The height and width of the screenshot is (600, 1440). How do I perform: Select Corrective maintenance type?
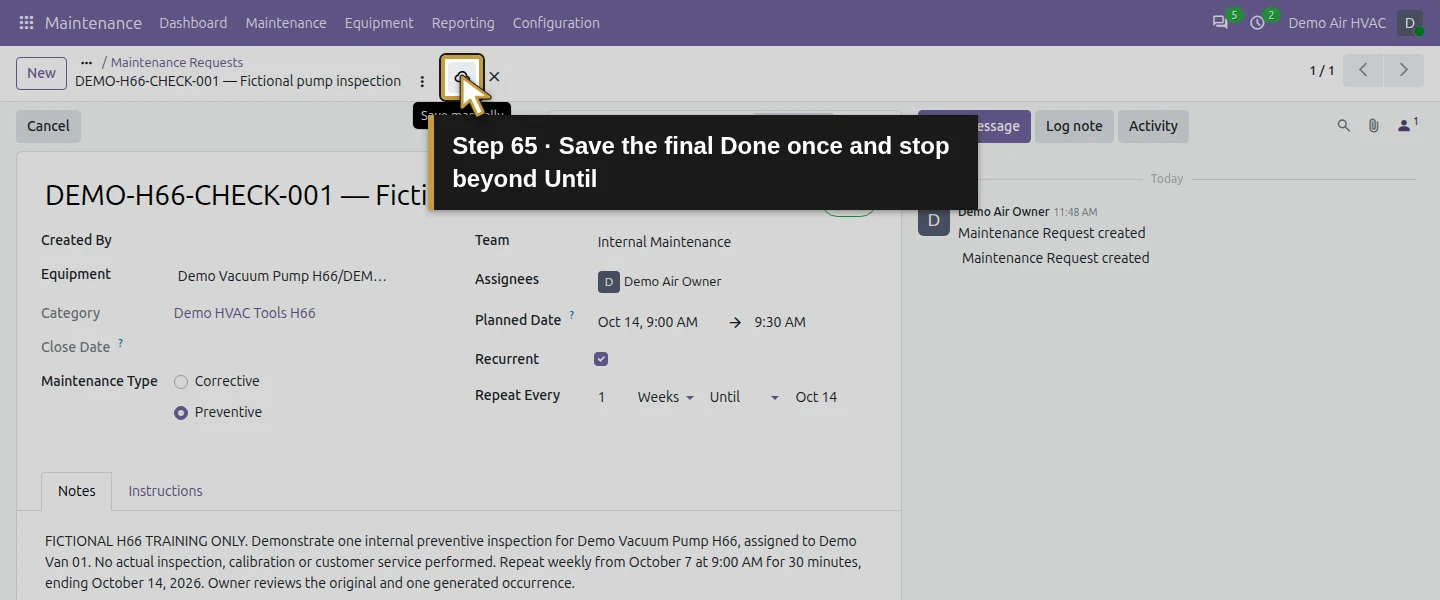(x=181, y=382)
